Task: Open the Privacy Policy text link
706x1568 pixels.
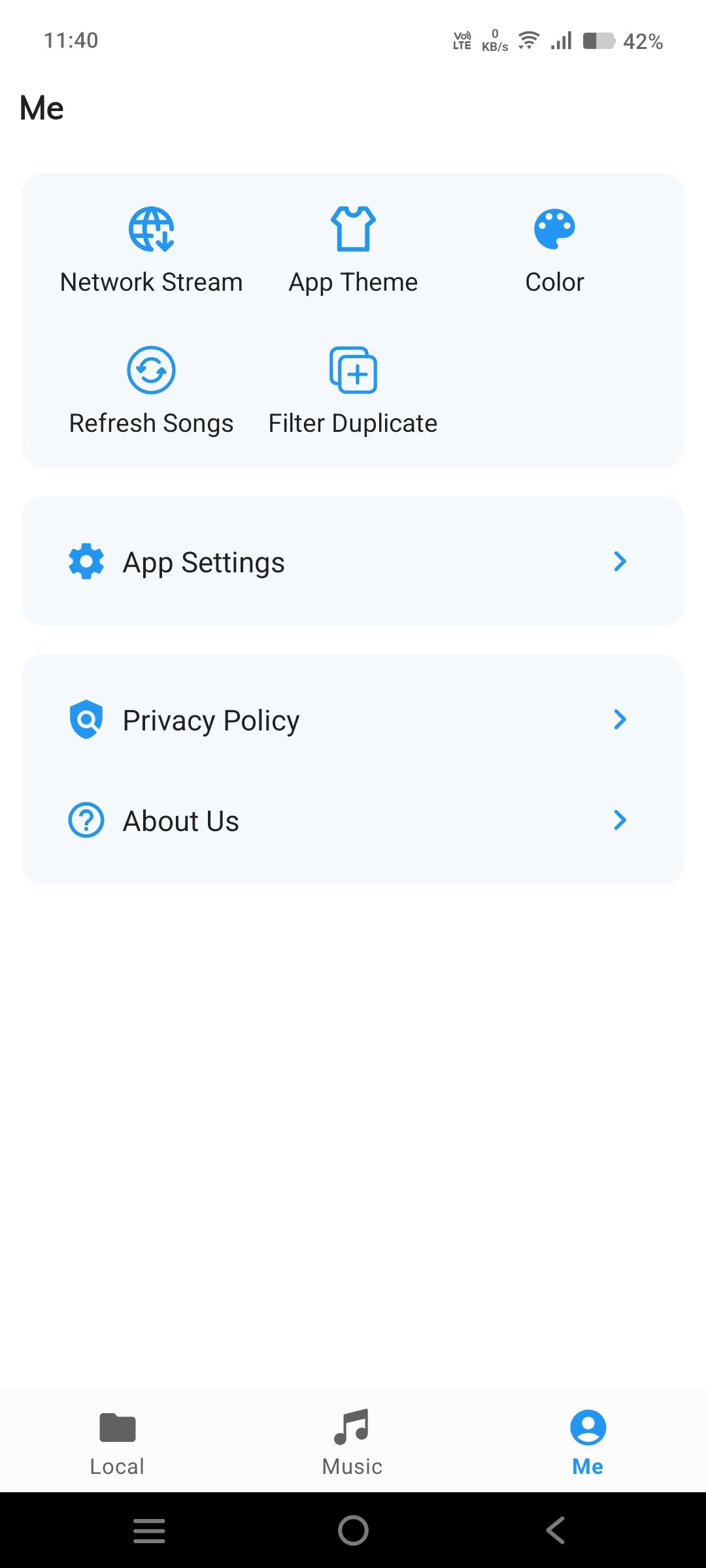Action: pyautogui.click(x=211, y=721)
